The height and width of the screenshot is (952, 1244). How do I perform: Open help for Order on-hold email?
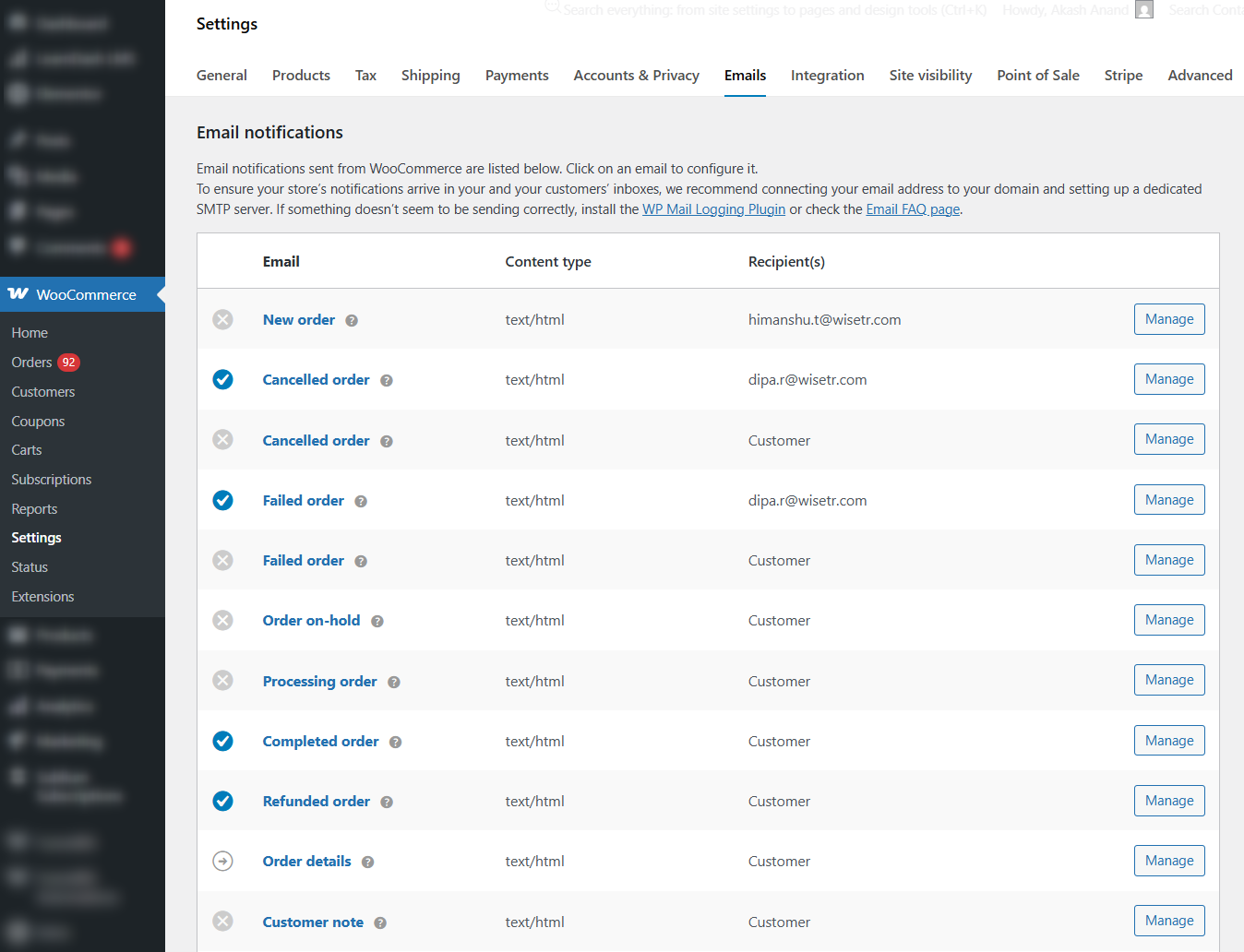coord(377,621)
